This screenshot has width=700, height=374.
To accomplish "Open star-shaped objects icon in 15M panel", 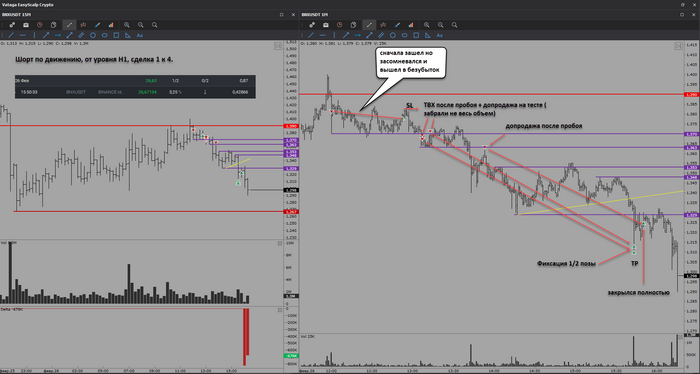I will tap(83, 25).
